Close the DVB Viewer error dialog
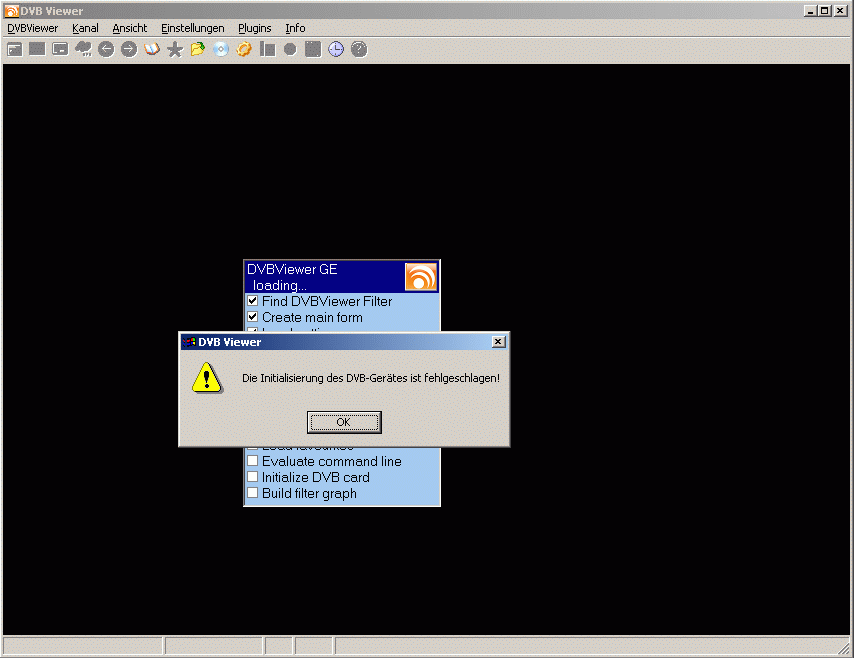This screenshot has height=658, width=854. click(x=498, y=342)
